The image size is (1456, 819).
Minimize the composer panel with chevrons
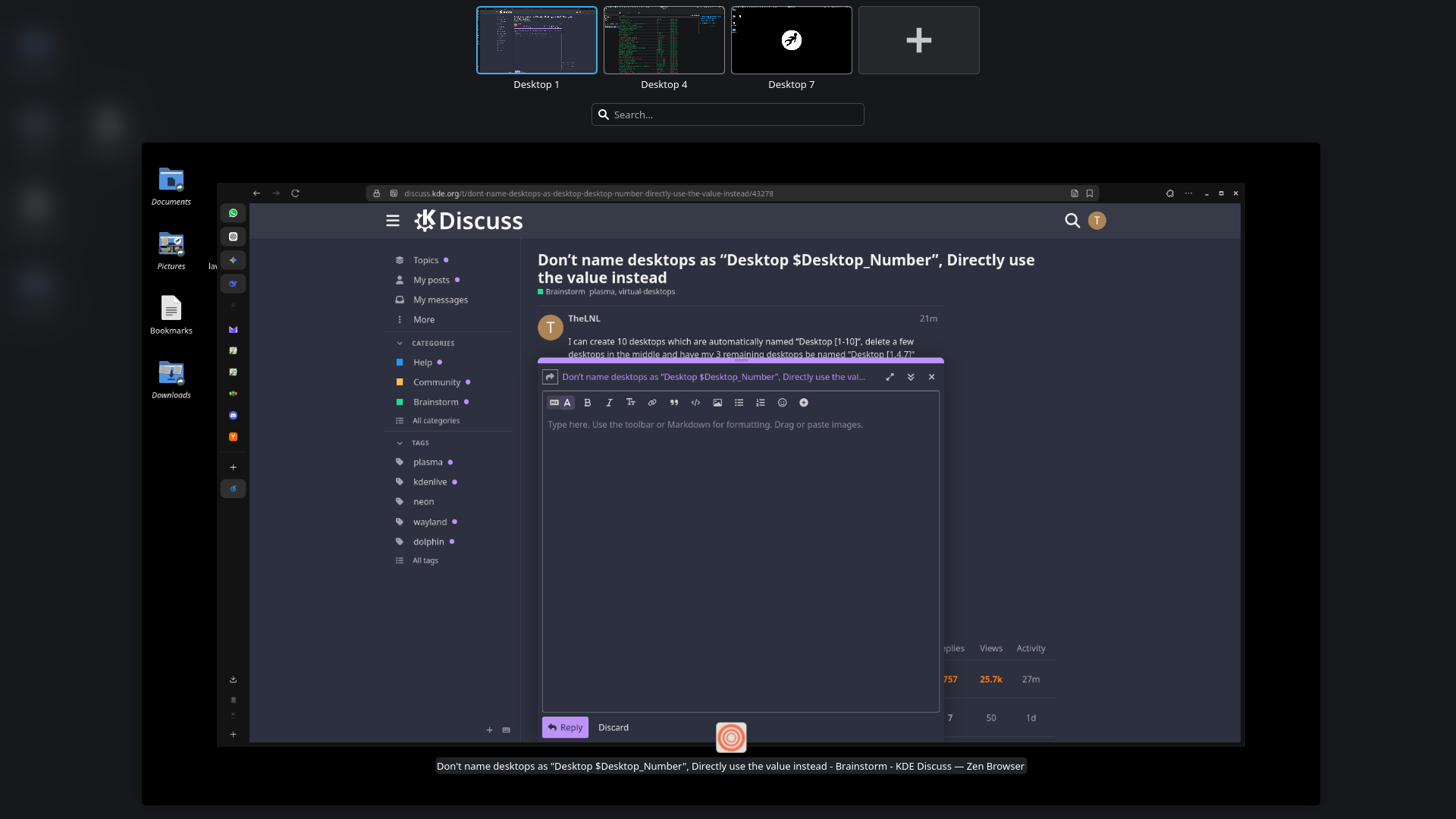(911, 377)
